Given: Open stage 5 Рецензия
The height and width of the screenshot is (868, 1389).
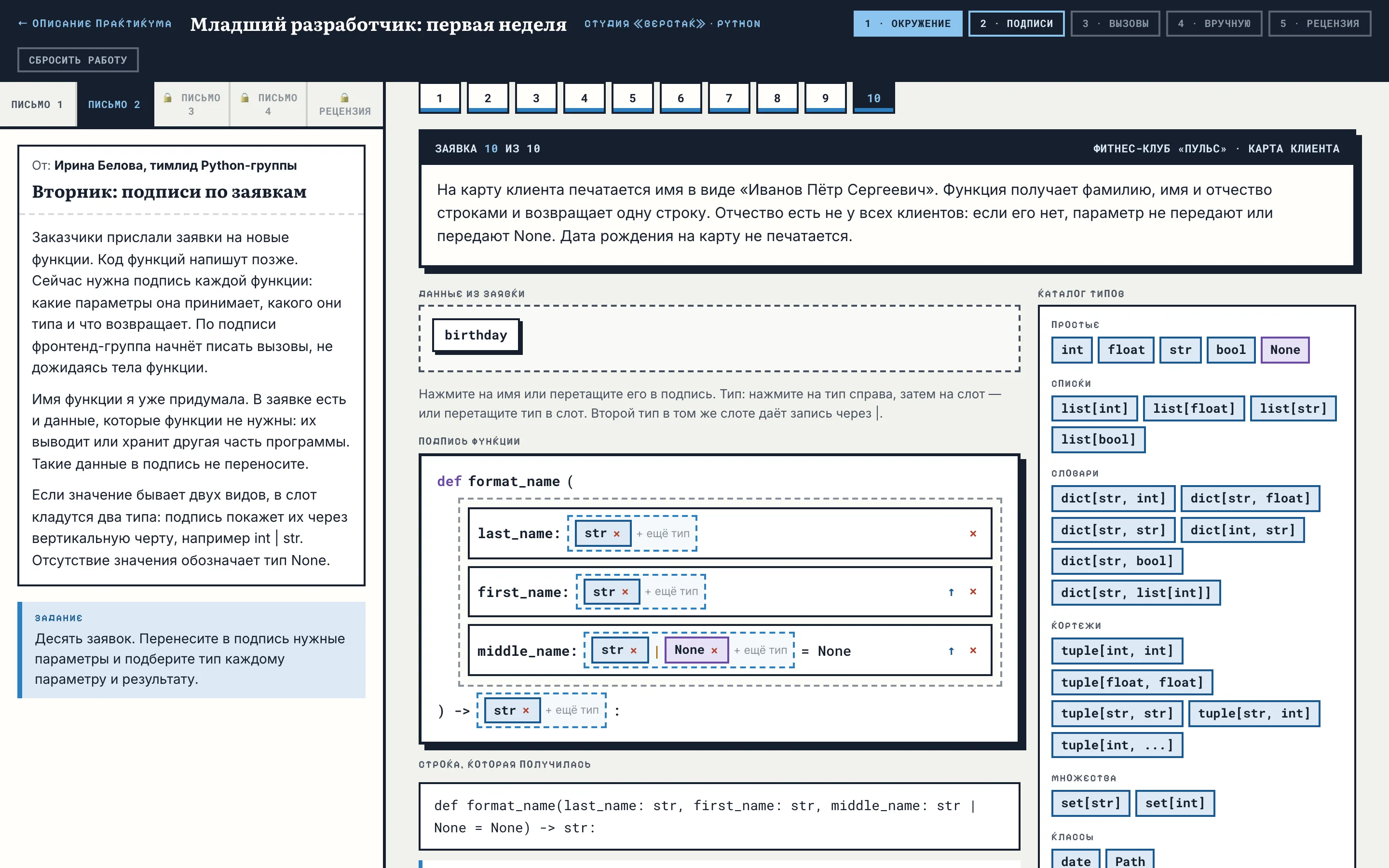Looking at the screenshot, I should 1320,24.
